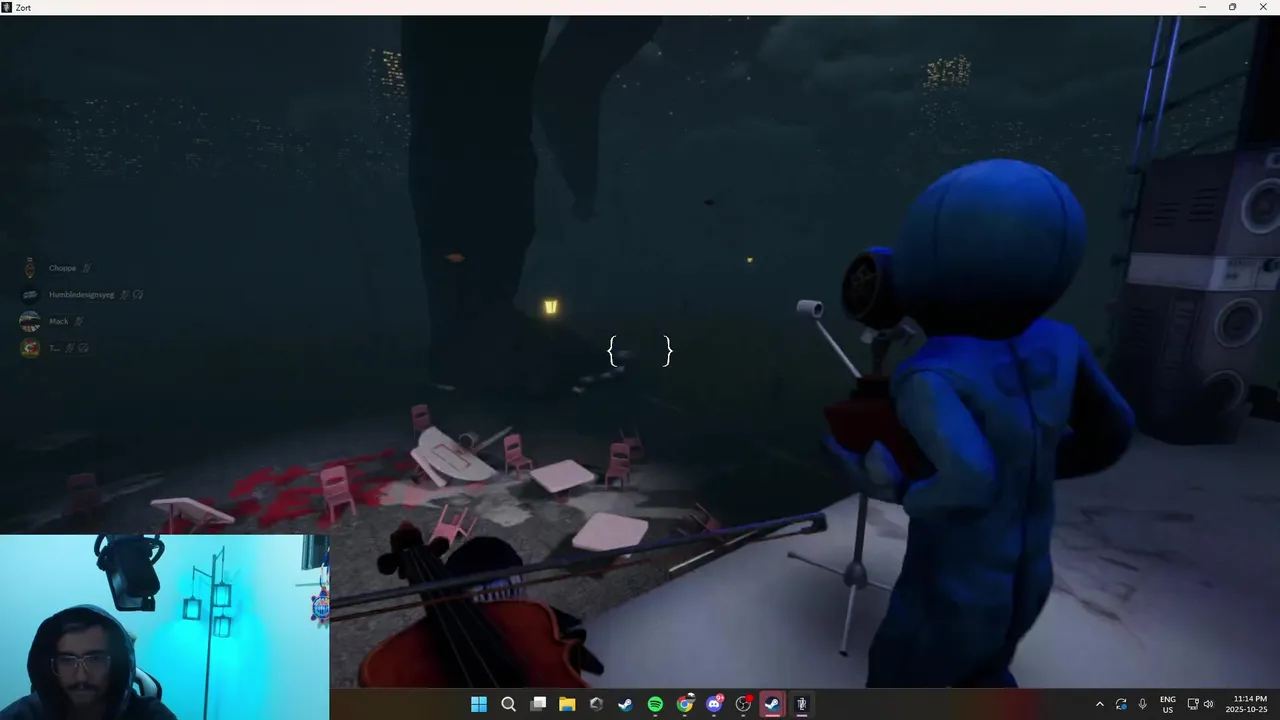Open Task View in the taskbar

(x=538, y=704)
